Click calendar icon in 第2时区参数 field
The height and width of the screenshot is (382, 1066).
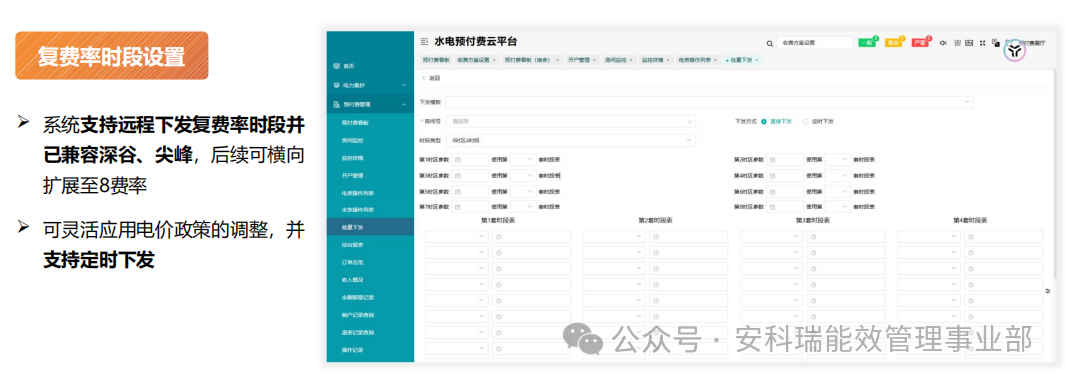click(x=772, y=160)
